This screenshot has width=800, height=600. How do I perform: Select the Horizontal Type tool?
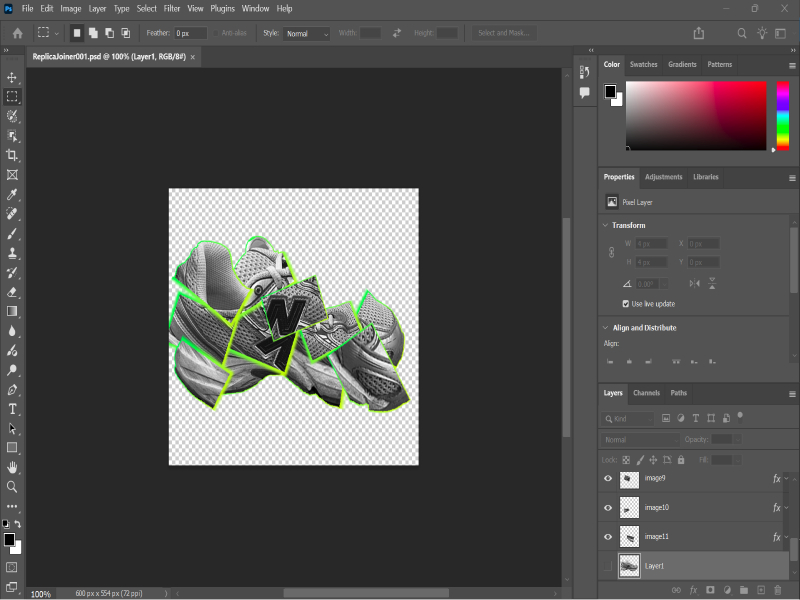[x=12, y=409]
